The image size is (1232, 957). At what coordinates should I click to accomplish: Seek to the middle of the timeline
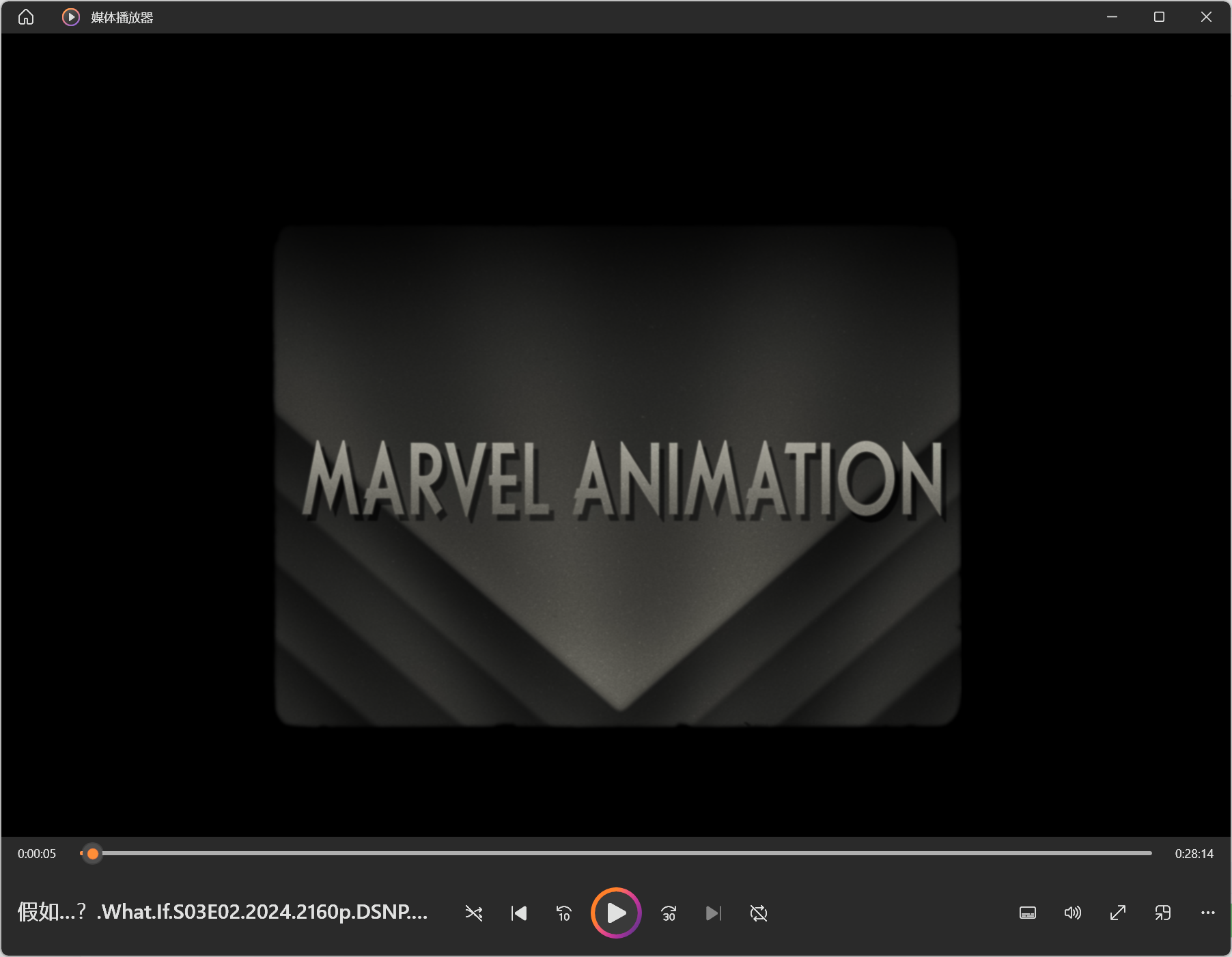click(x=616, y=853)
